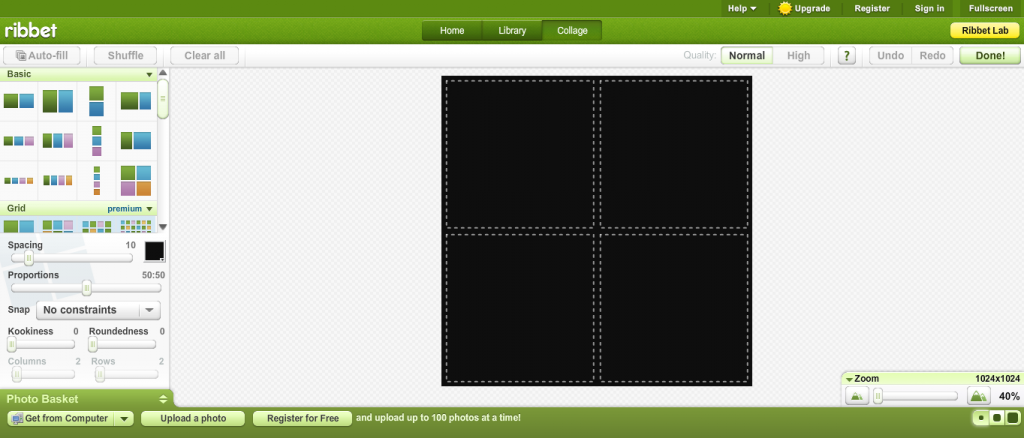The height and width of the screenshot is (438, 1024).
Task: Click the Clear all button
Action: pos(204,55)
